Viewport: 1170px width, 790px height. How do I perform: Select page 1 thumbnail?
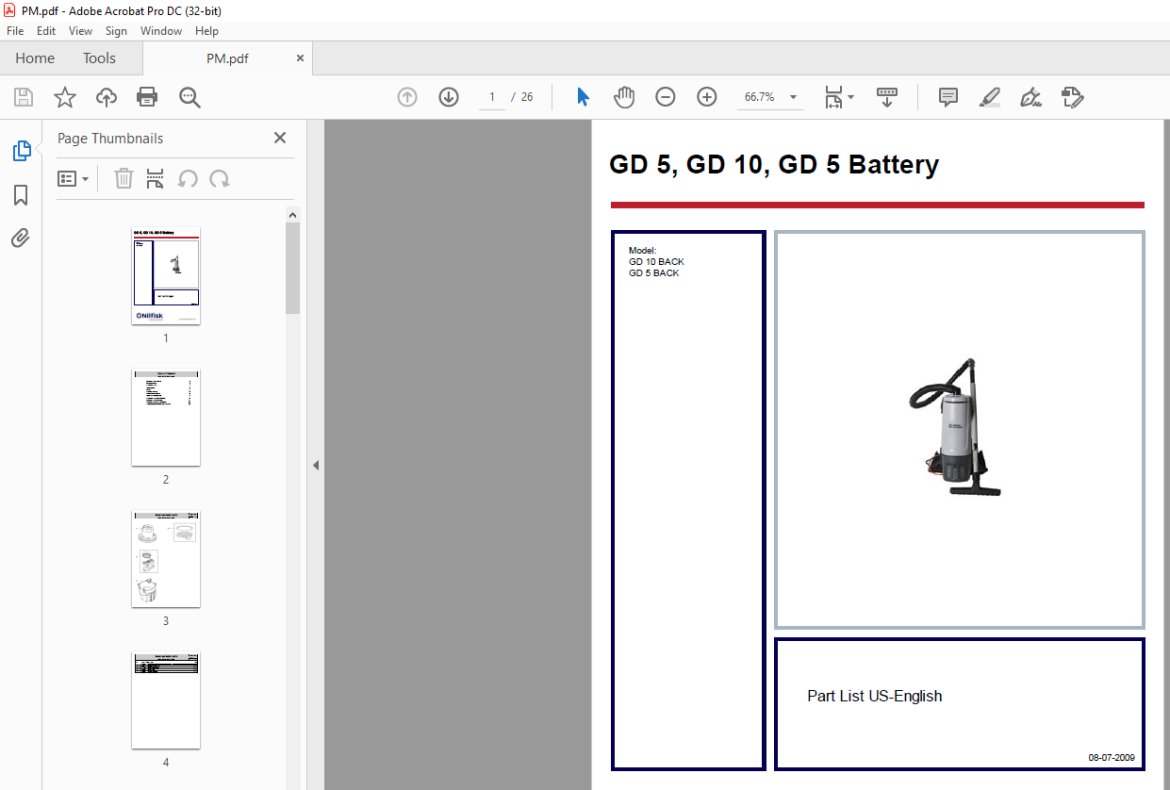(x=166, y=276)
